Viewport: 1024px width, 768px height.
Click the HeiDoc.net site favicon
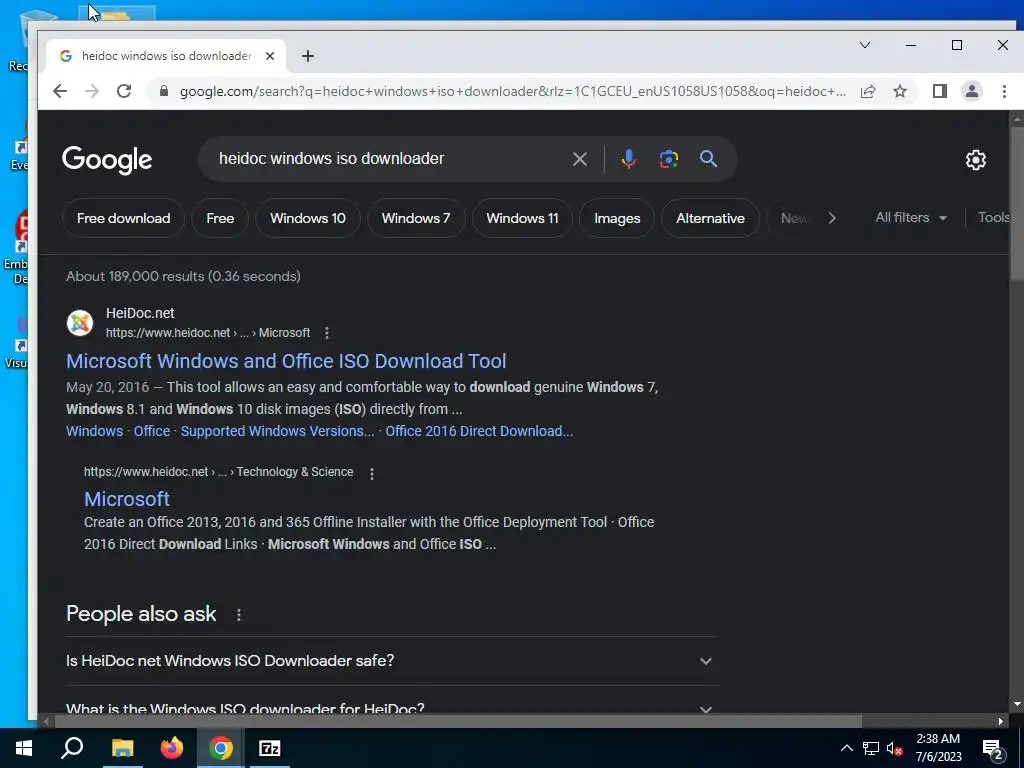tap(80, 323)
